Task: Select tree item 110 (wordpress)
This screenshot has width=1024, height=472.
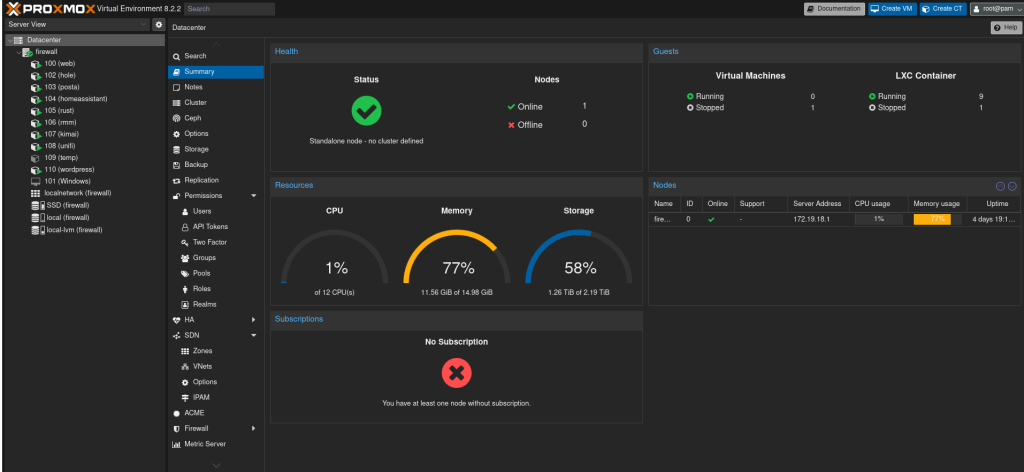Action: click(x=84, y=170)
